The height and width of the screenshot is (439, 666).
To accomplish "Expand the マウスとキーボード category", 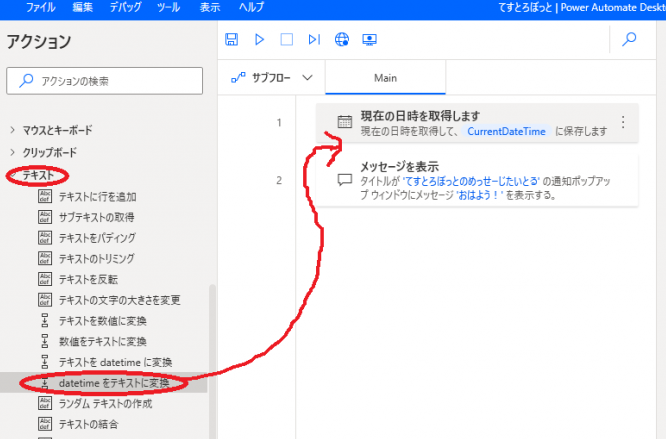I will click(56, 130).
